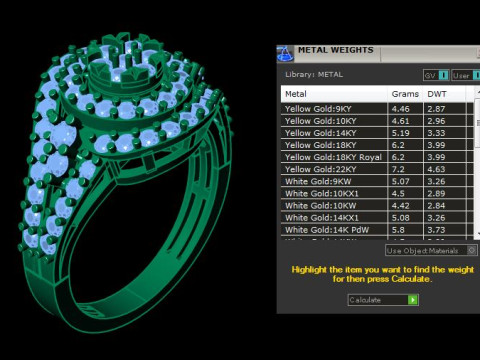Select the Yellow Gold:10KY row
Image resolution: width=480 pixels, height=360 pixels.
(x=377, y=121)
